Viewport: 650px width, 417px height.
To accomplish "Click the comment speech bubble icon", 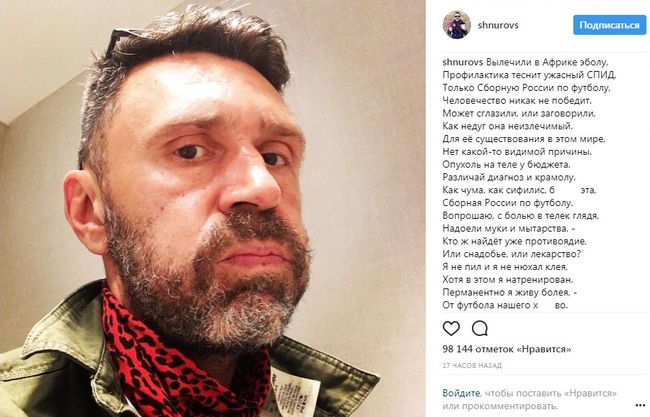I will tap(480, 328).
